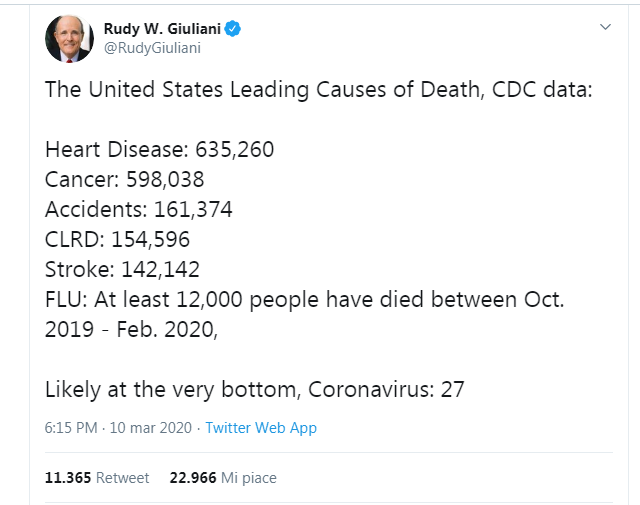Open Rudy W. Giuliani's profile picture

point(69,39)
